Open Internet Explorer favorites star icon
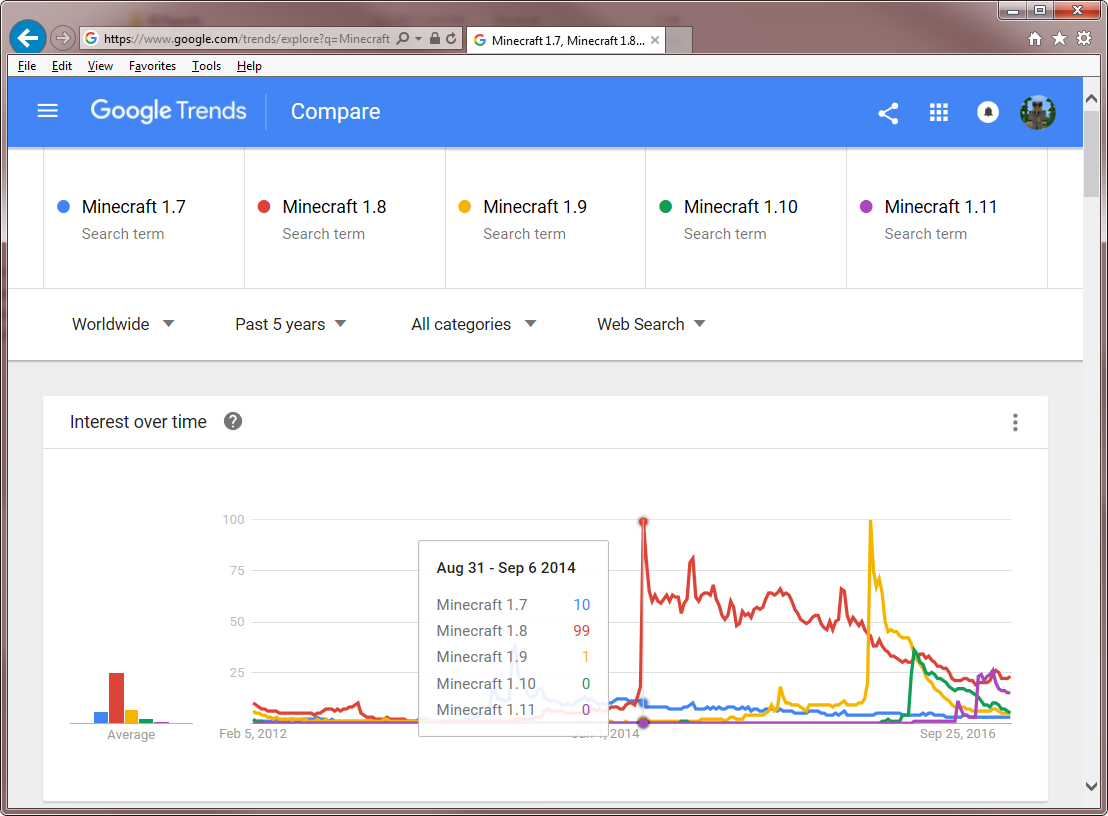The image size is (1108, 816). pos(1059,39)
